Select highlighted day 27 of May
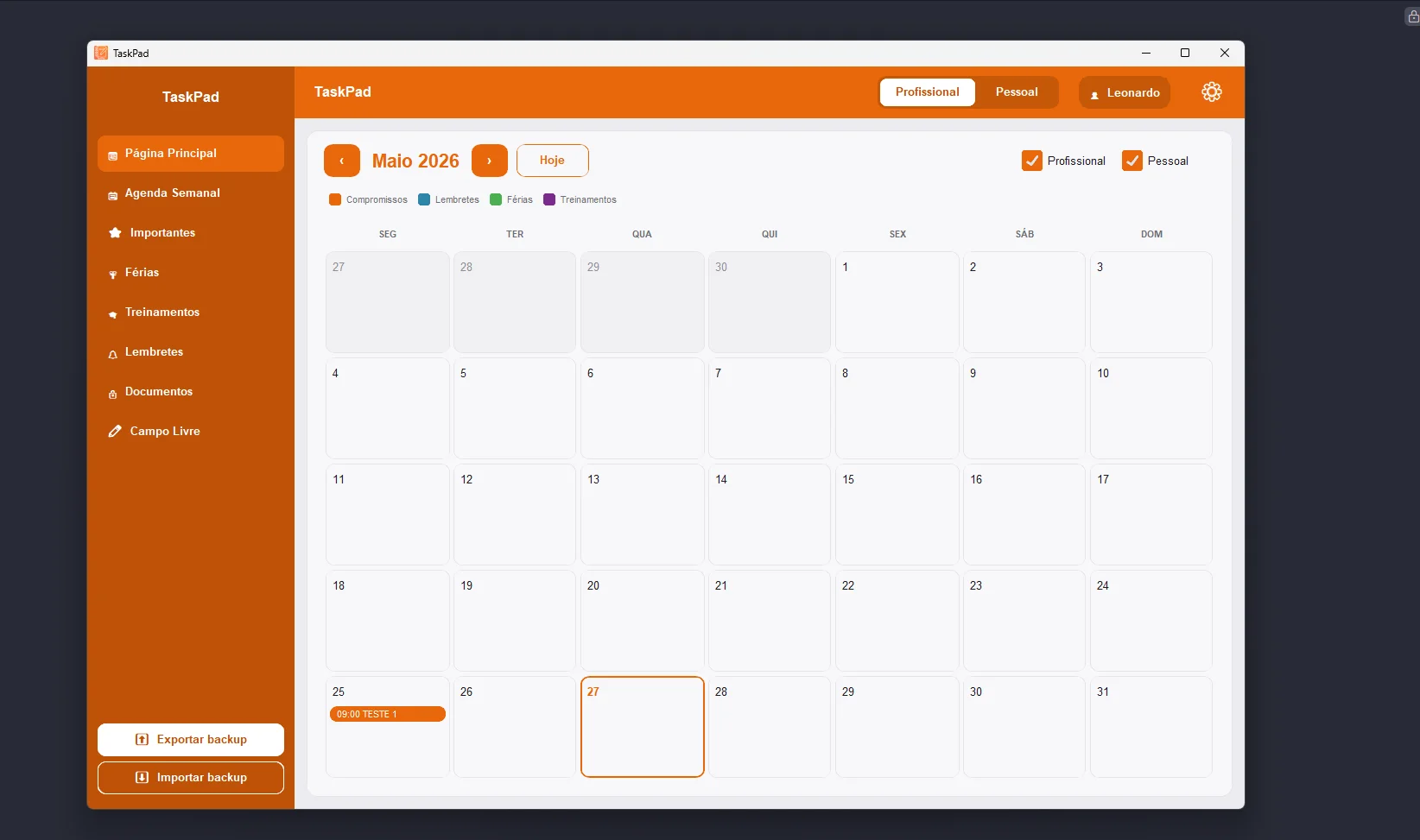The height and width of the screenshot is (840, 1420). 643,727
